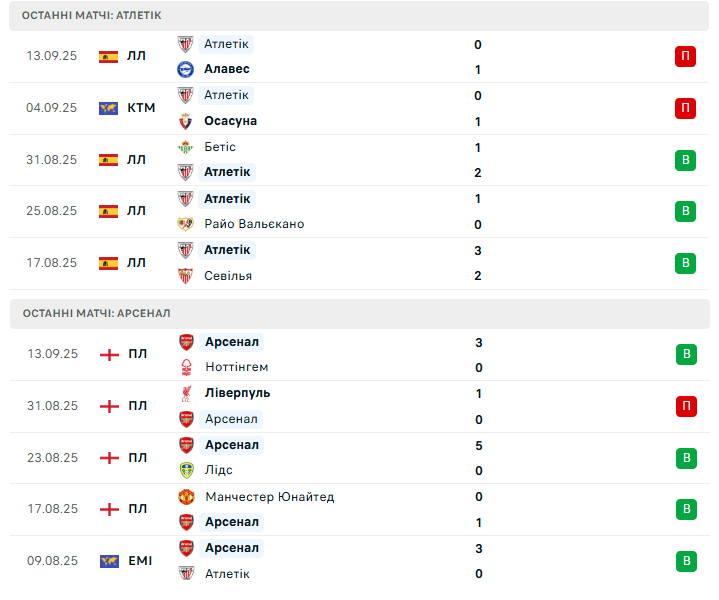Viewport: 719px width, 600px height.
Task: Click the Ноттінгем club crest icon
Action: (x=187, y=367)
